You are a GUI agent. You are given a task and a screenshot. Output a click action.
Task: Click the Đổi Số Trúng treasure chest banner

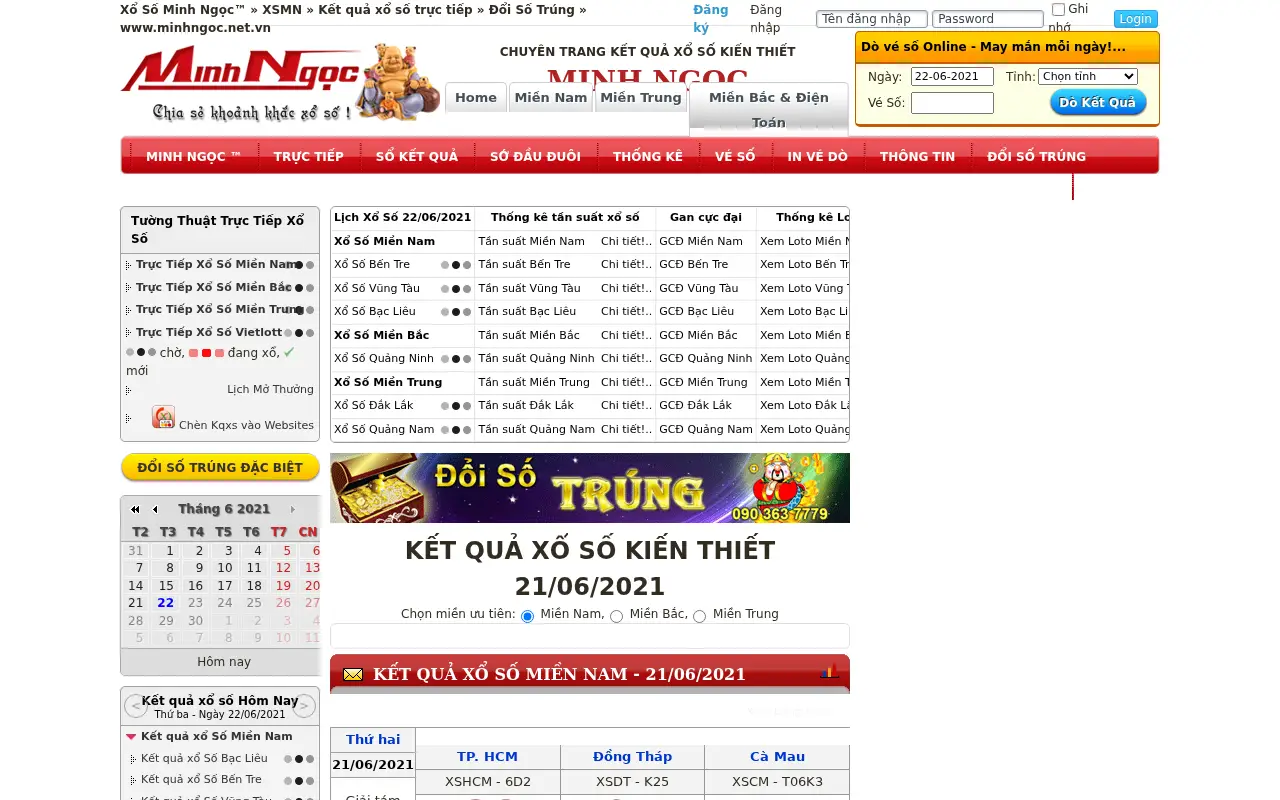pyautogui.click(x=590, y=488)
